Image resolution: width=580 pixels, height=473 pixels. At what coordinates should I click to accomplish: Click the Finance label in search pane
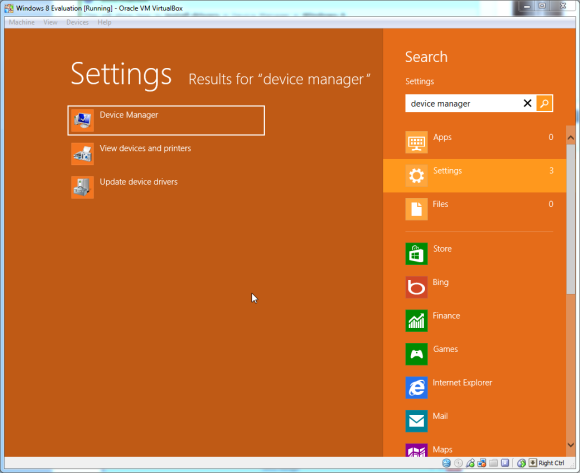click(446, 316)
